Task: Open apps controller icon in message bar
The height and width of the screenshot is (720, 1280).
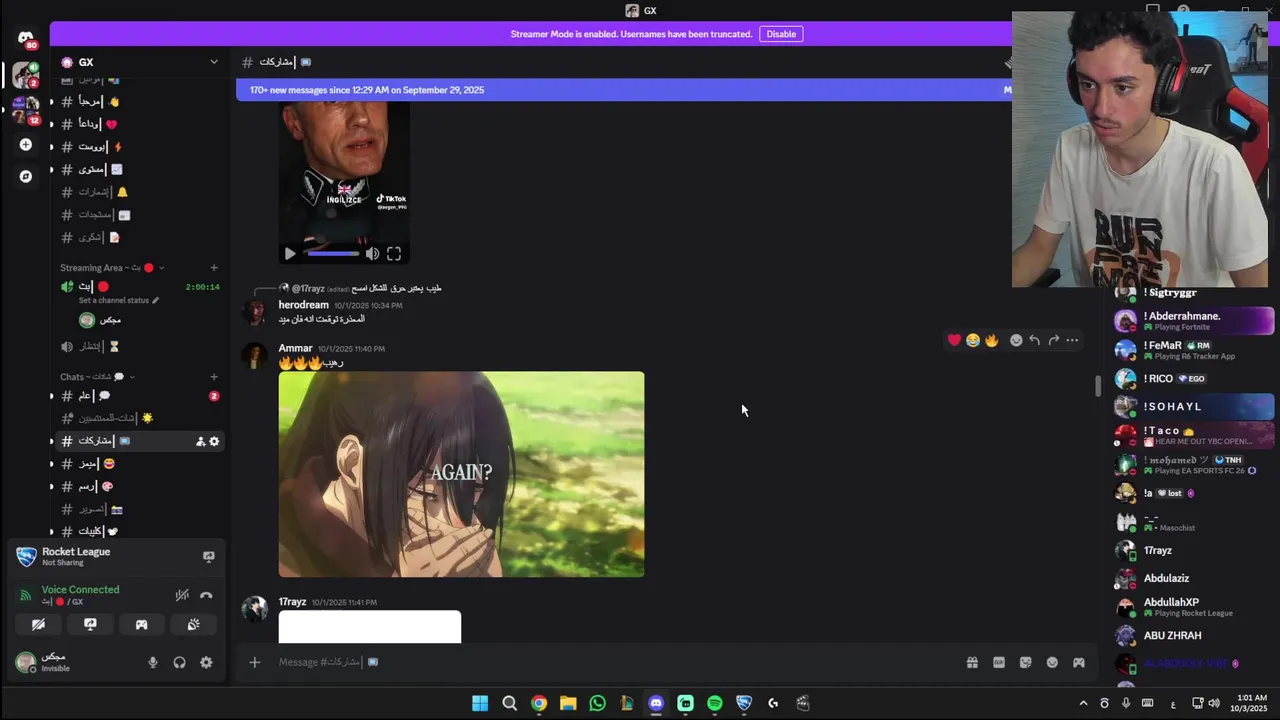Action: point(1079,662)
